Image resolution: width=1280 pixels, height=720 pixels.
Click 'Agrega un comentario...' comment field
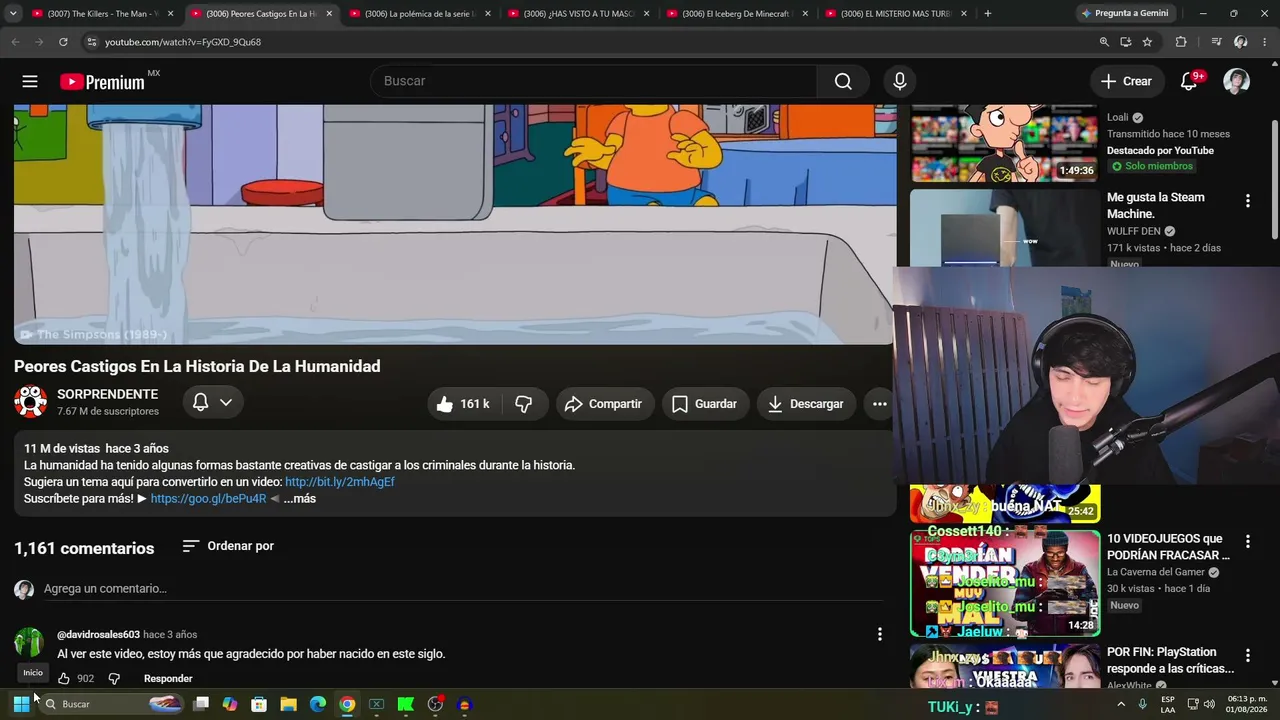[x=462, y=589]
